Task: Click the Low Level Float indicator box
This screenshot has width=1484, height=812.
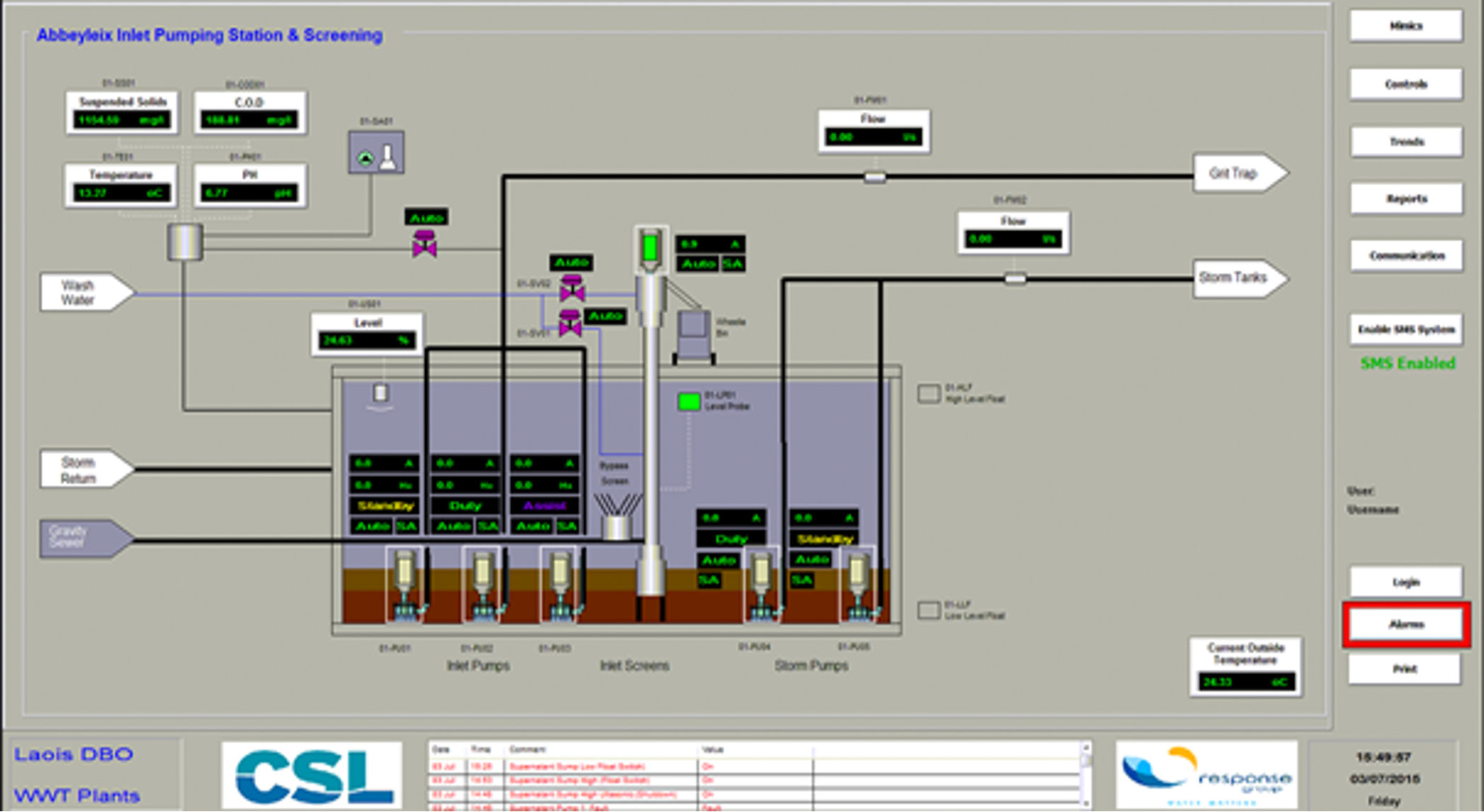Action: click(928, 610)
